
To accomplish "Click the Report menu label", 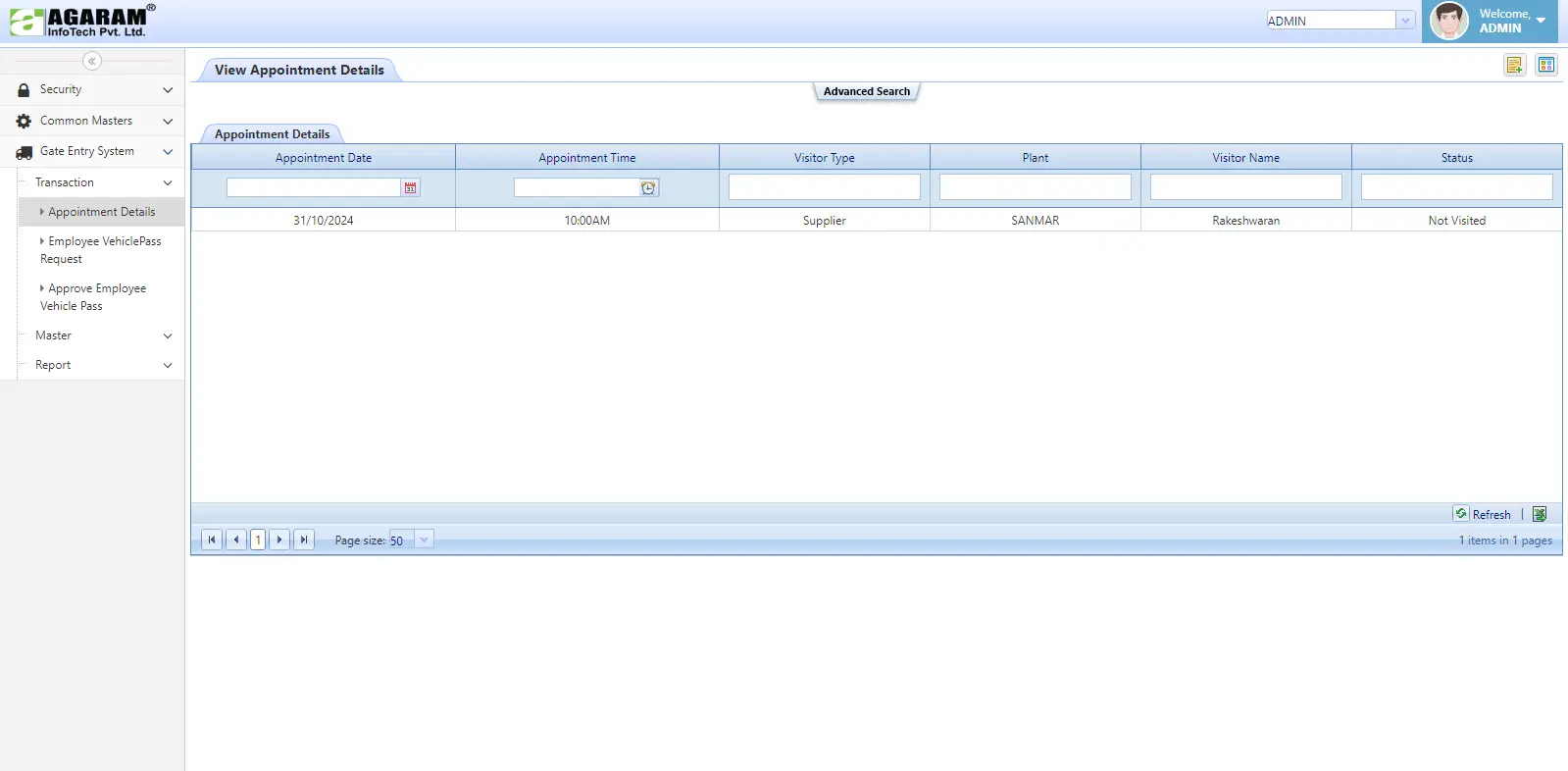I will 53,365.
